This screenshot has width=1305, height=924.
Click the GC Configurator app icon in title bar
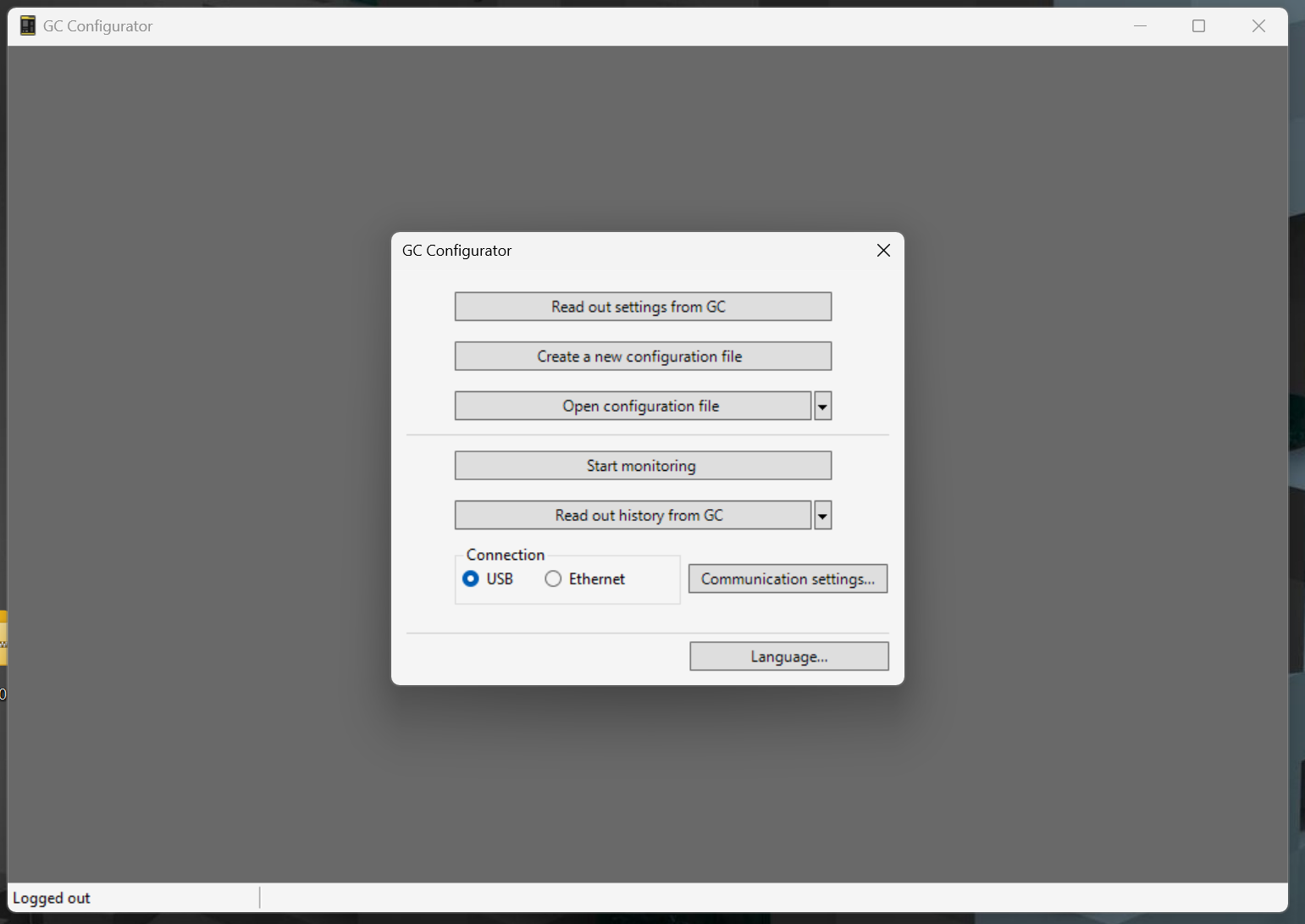28,26
